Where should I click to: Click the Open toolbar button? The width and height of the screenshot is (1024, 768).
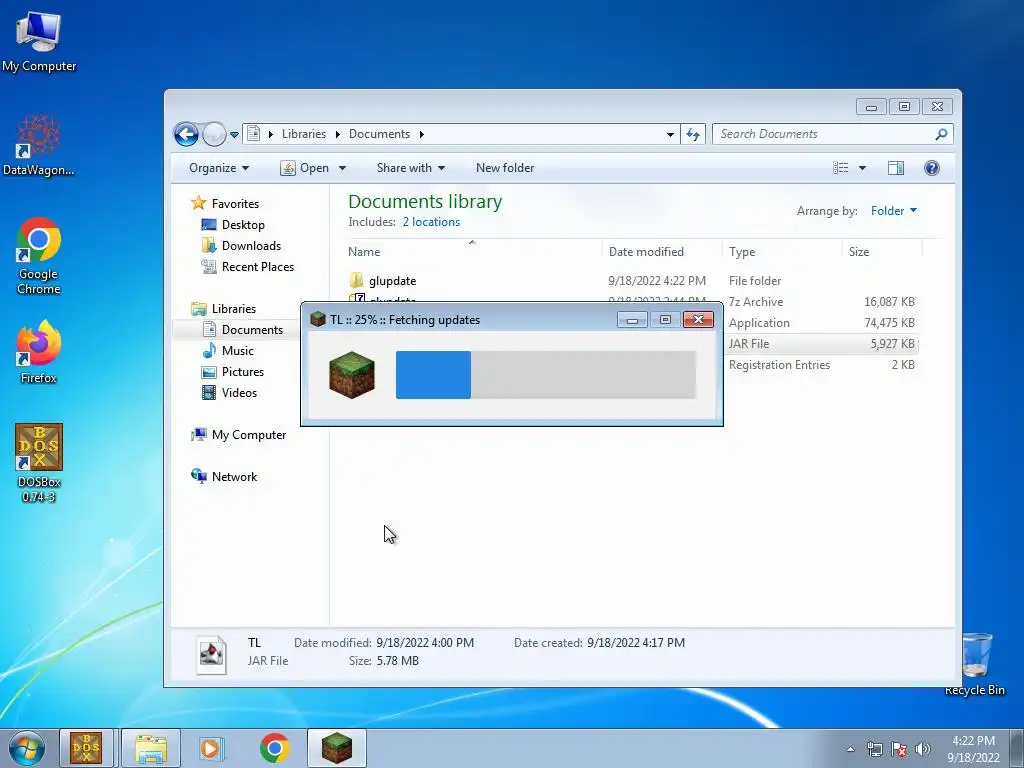[x=306, y=168]
